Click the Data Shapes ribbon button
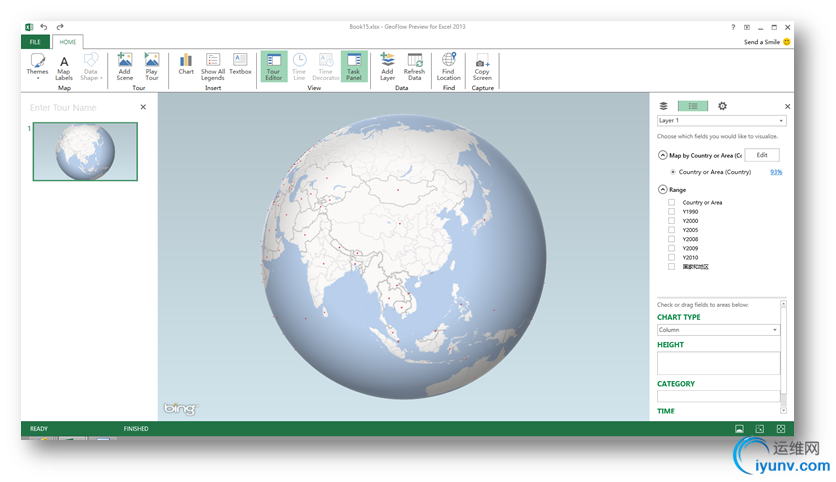The image size is (836, 482). (91, 67)
